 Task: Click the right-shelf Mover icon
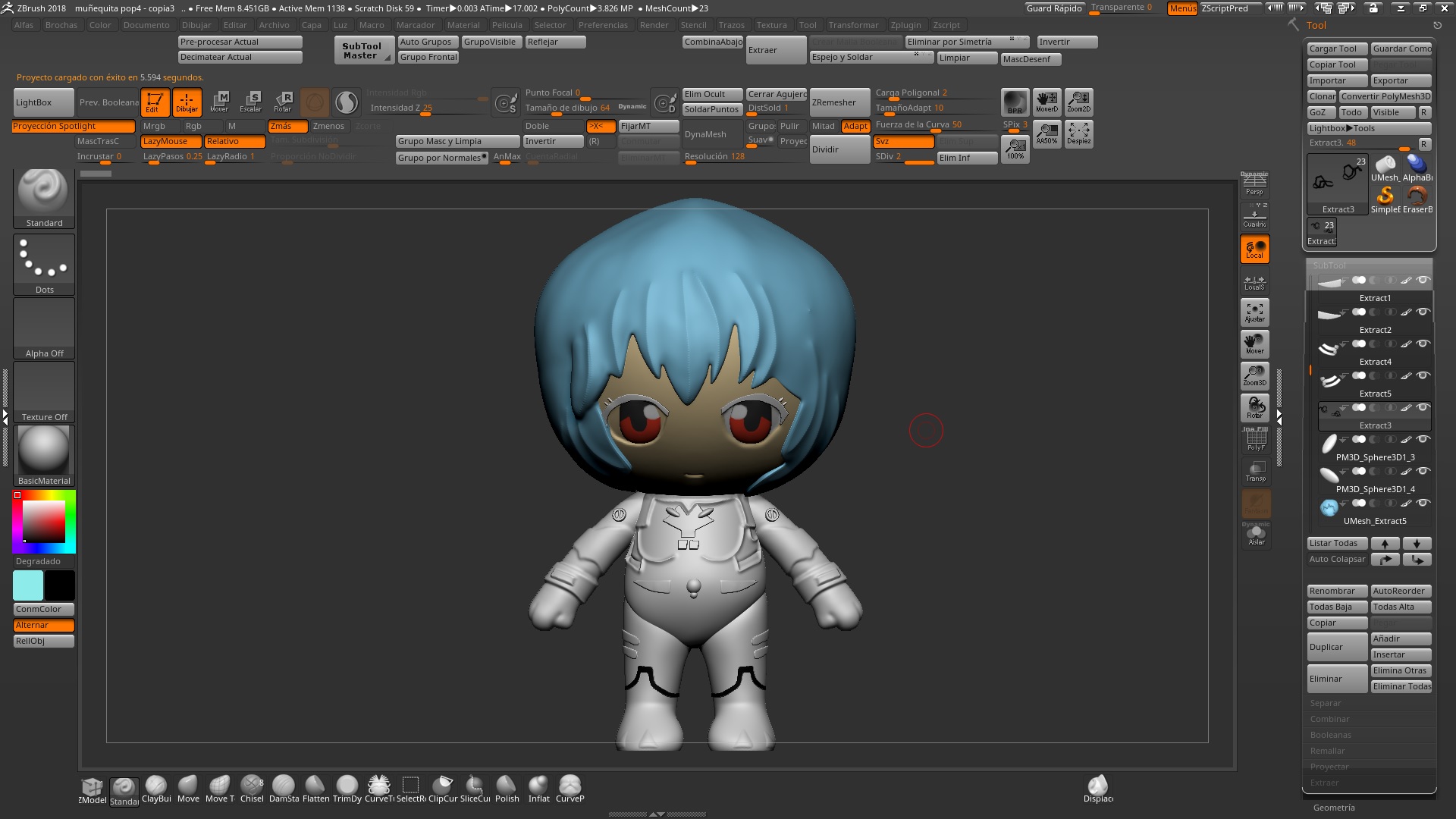tap(1255, 344)
